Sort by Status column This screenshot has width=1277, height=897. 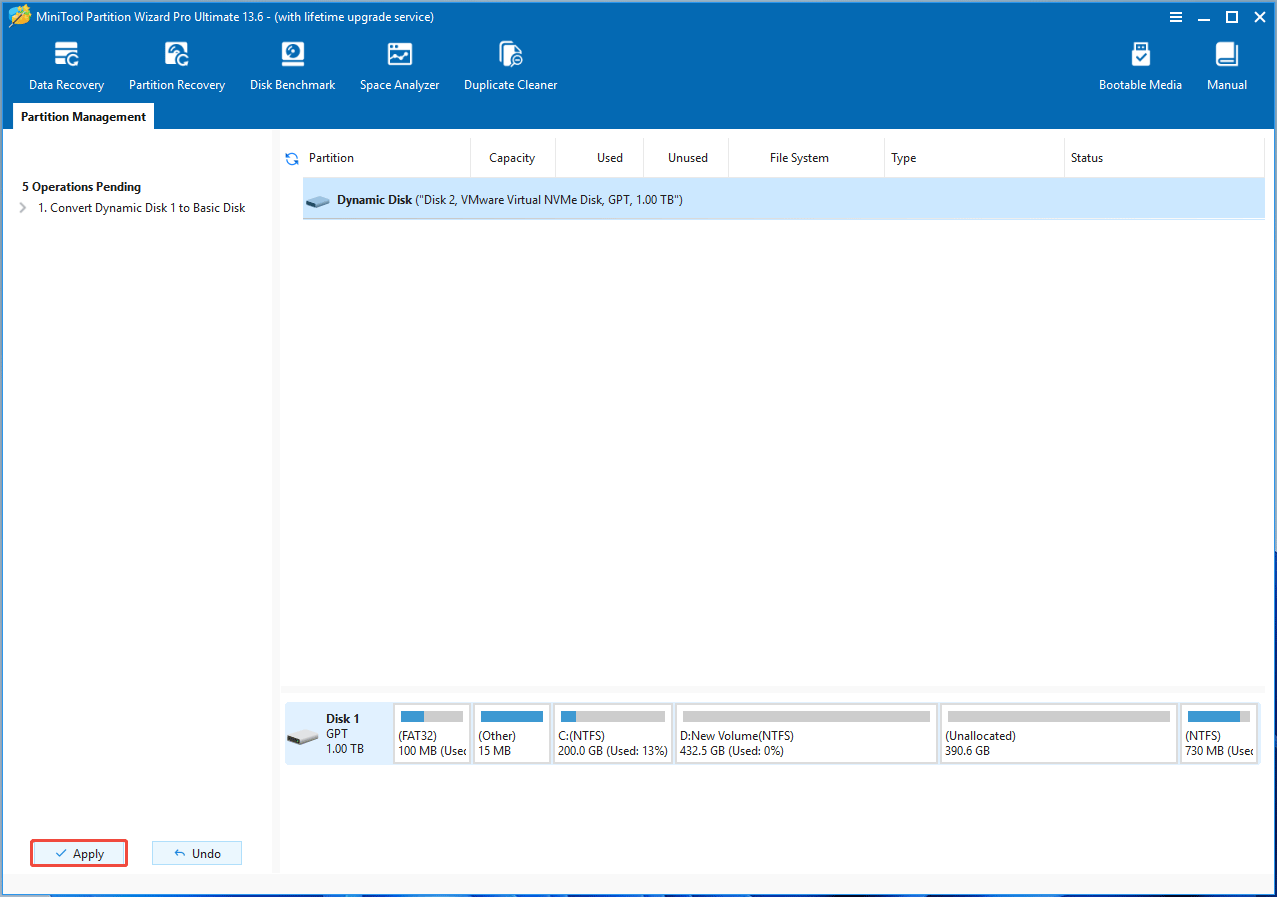(1164, 158)
